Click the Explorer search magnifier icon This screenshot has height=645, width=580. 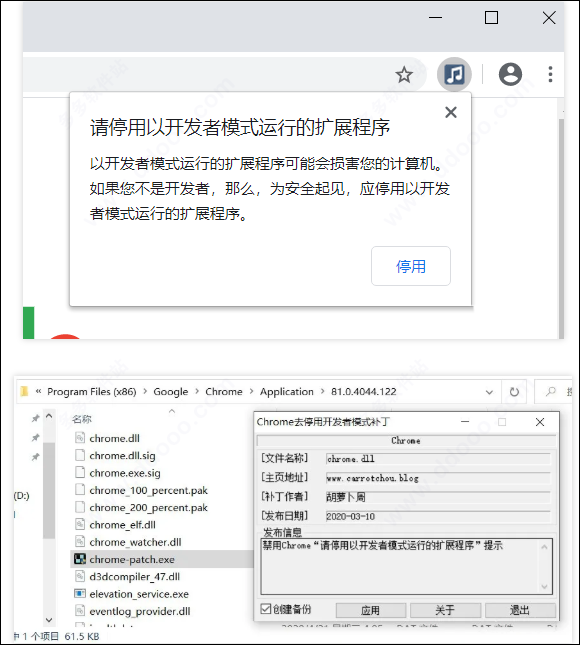[550, 392]
